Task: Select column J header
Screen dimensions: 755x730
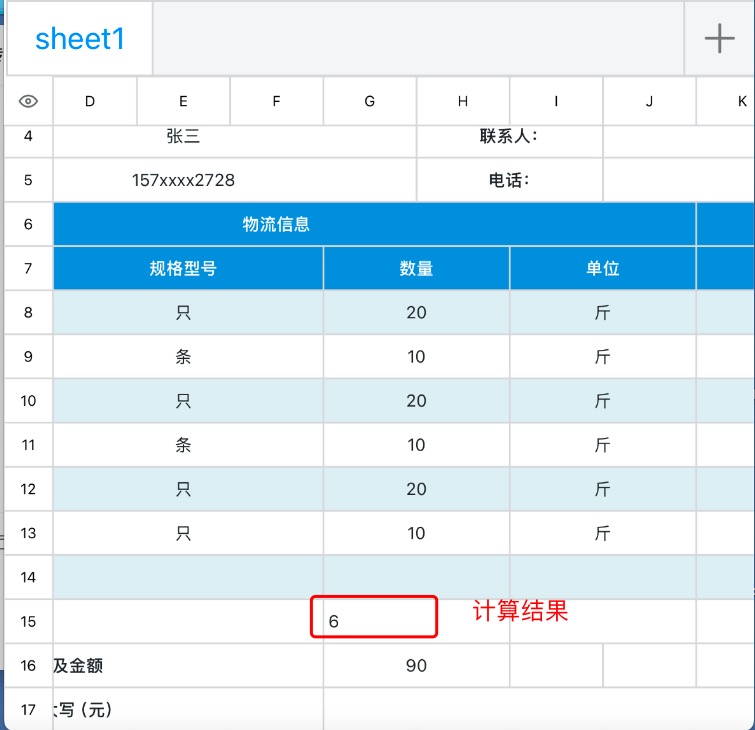Action: [x=650, y=101]
